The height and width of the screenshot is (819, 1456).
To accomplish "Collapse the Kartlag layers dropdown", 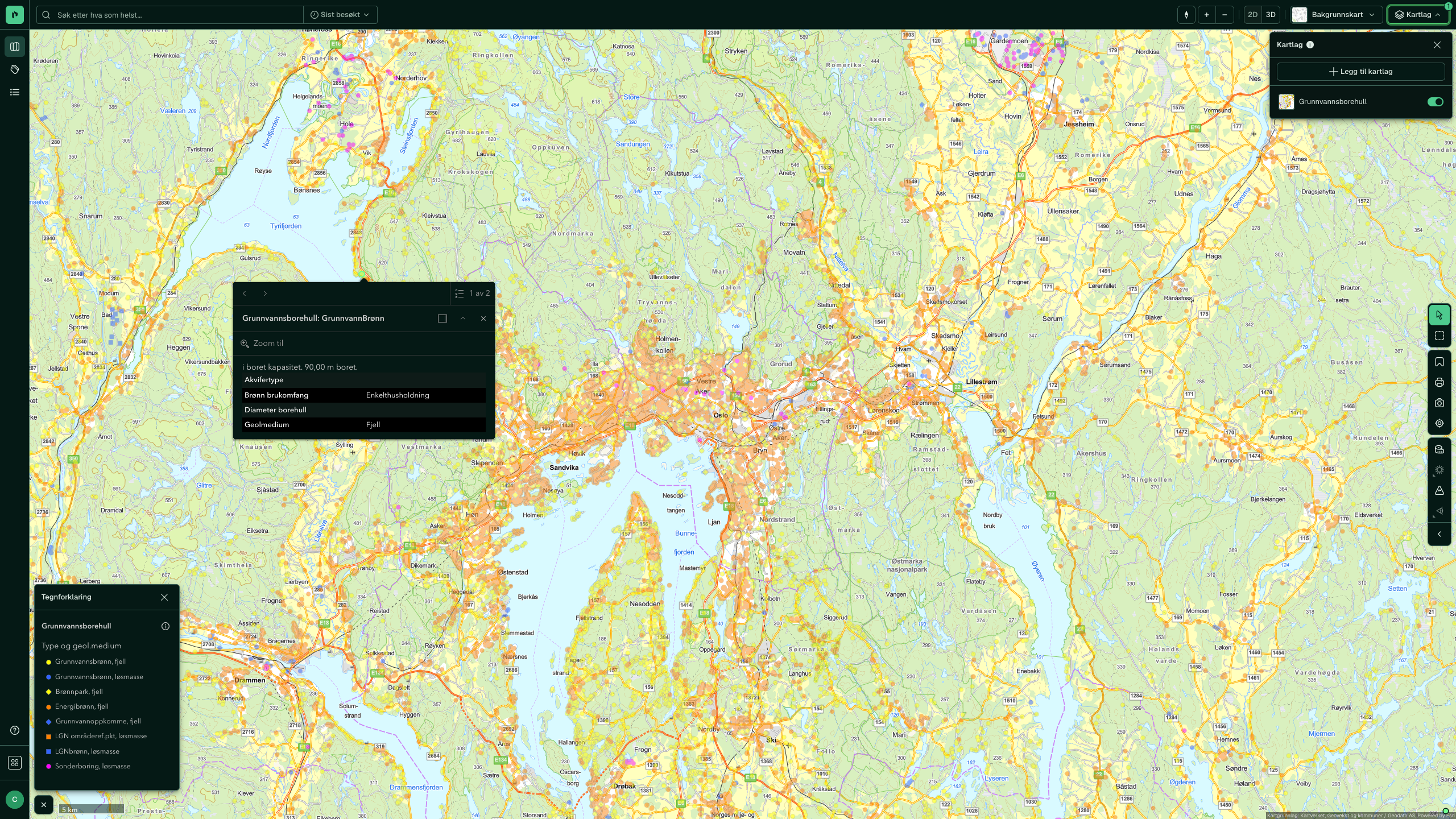I will point(1418,15).
